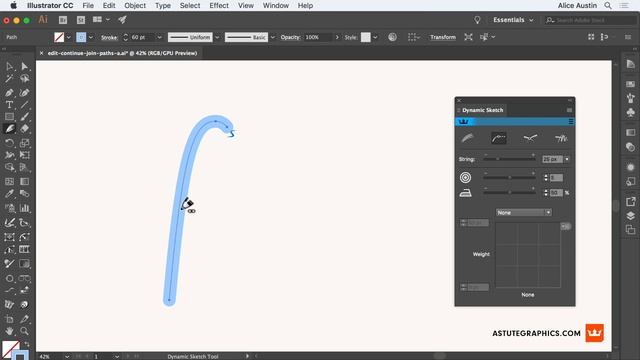Open the Object menu

pyautogui.click(x=135, y=6)
